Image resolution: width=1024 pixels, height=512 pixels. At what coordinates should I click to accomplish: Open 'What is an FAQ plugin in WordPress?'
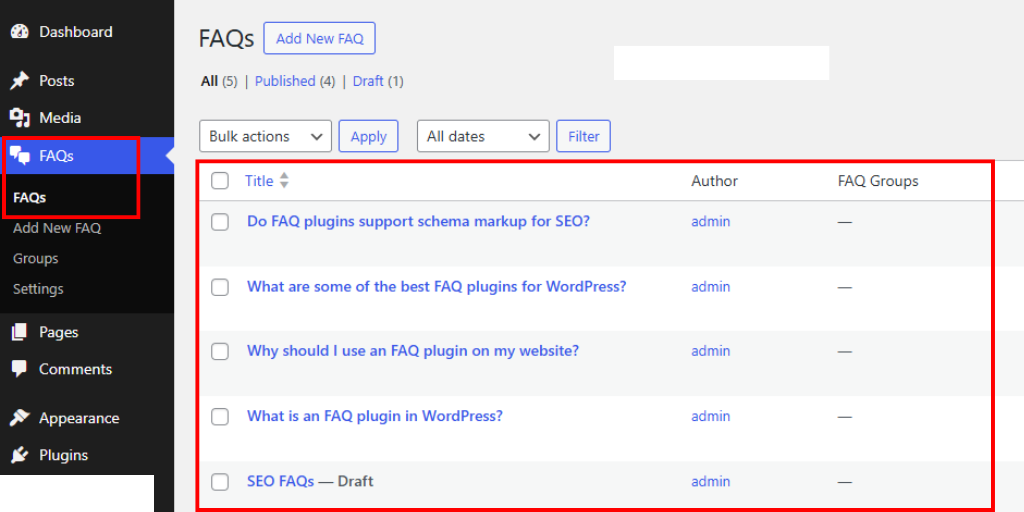click(x=375, y=415)
